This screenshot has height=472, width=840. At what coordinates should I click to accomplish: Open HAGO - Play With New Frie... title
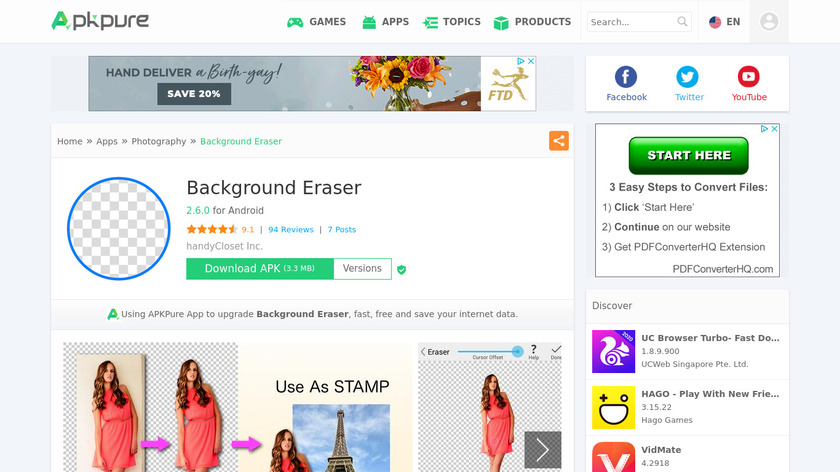pos(710,394)
